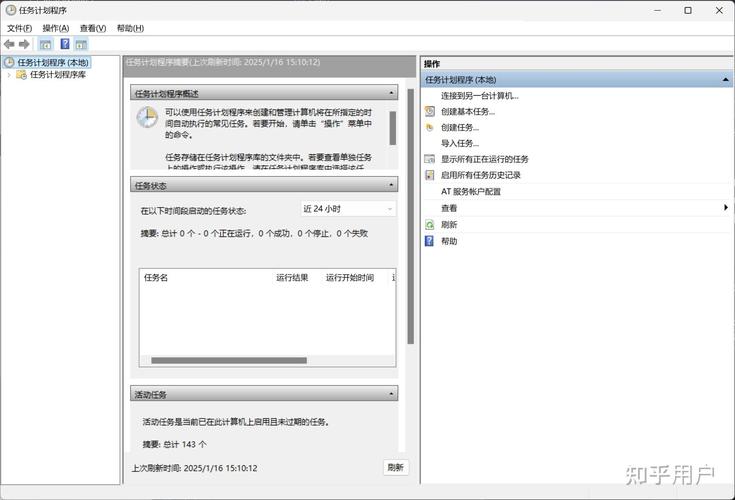735x500 pixels.
Task: Open the blue Help toolbar icon
Action: pyautogui.click(x=65, y=44)
